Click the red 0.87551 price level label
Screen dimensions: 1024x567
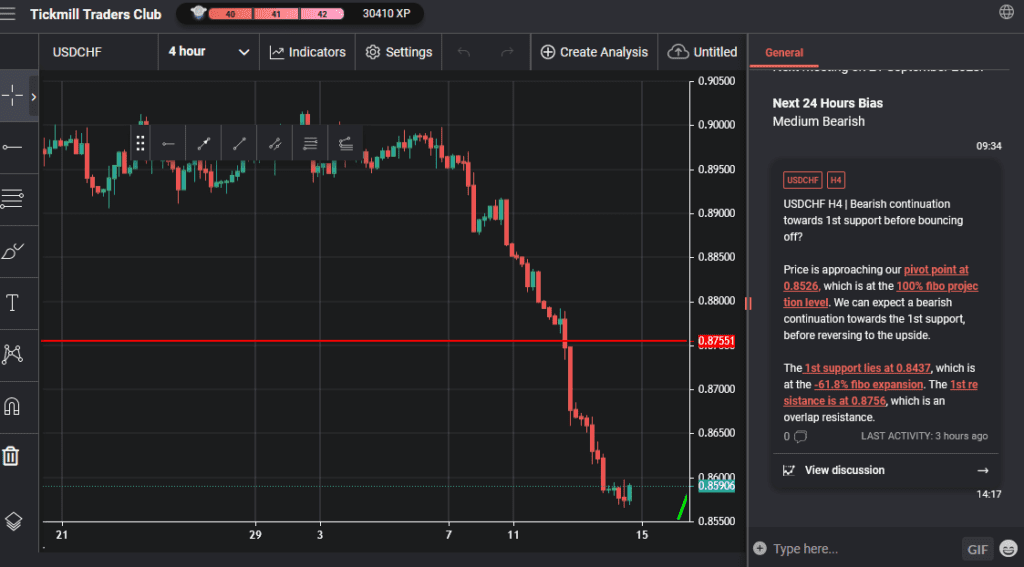tap(716, 341)
